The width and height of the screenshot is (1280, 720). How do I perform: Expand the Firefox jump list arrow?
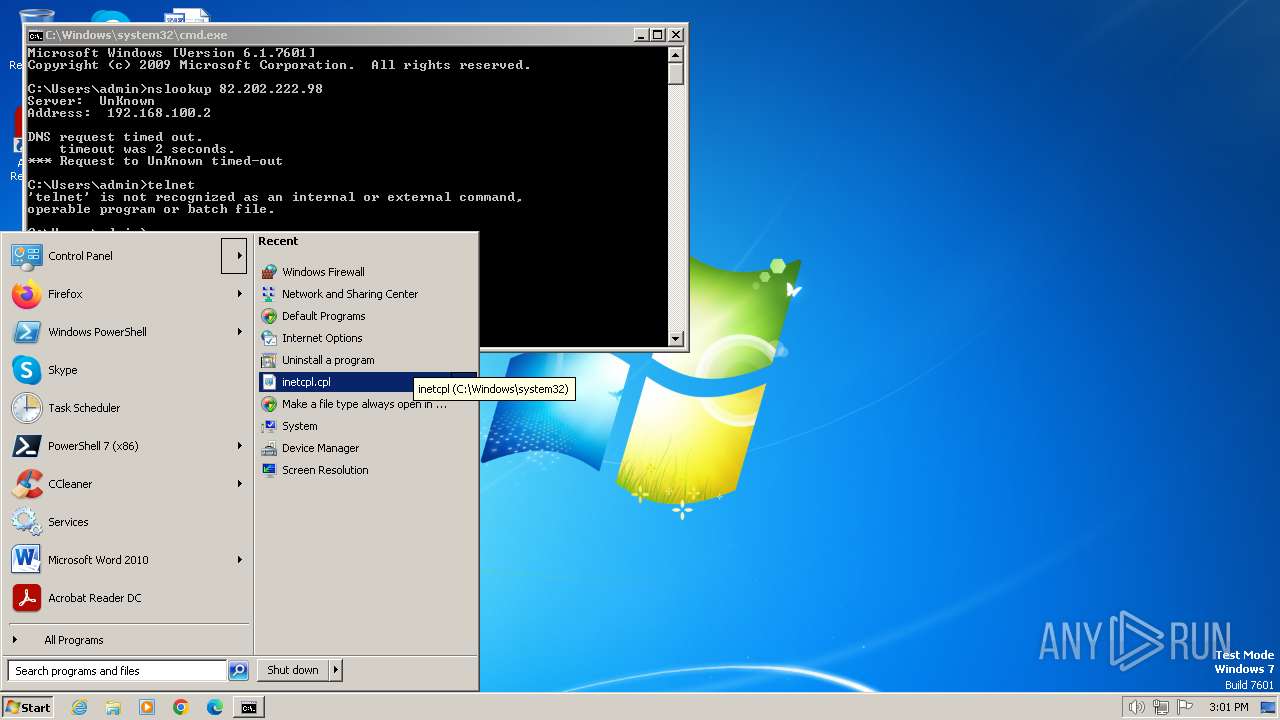[239, 294]
